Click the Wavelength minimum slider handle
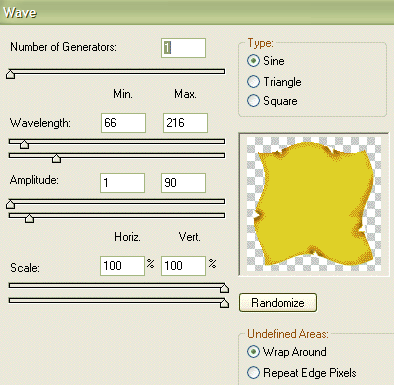The image size is (394, 385). [24, 144]
